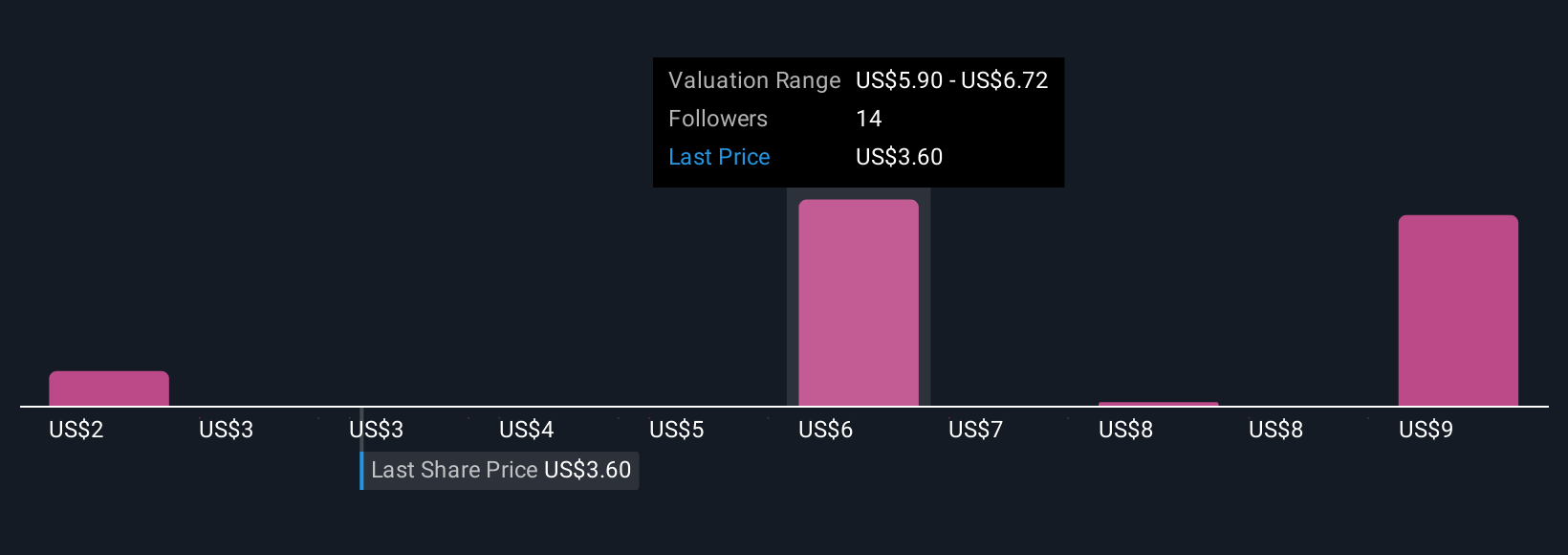Click the US$6 axis label
Screen dimensions: 1568x555
(826, 430)
